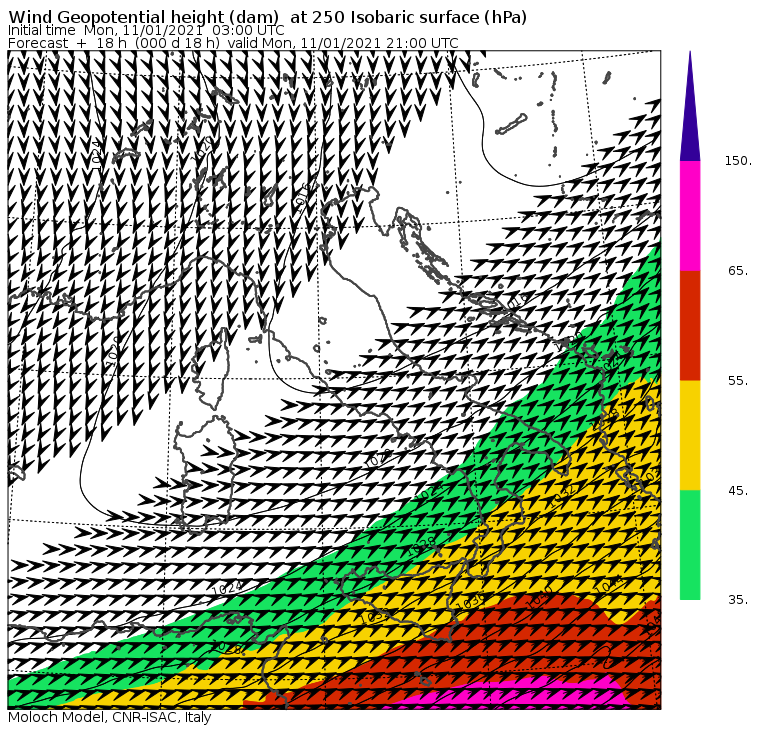Click the legend label '150.'
The height and width of the screenshot is (731, 760).
coord(738,161)
